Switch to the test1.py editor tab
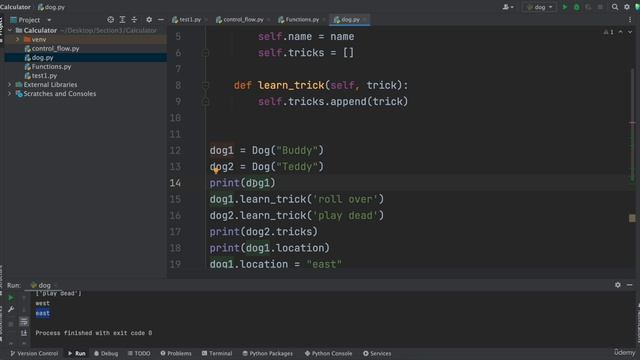This screenshot has height=360, width=640. coord(187,20)
